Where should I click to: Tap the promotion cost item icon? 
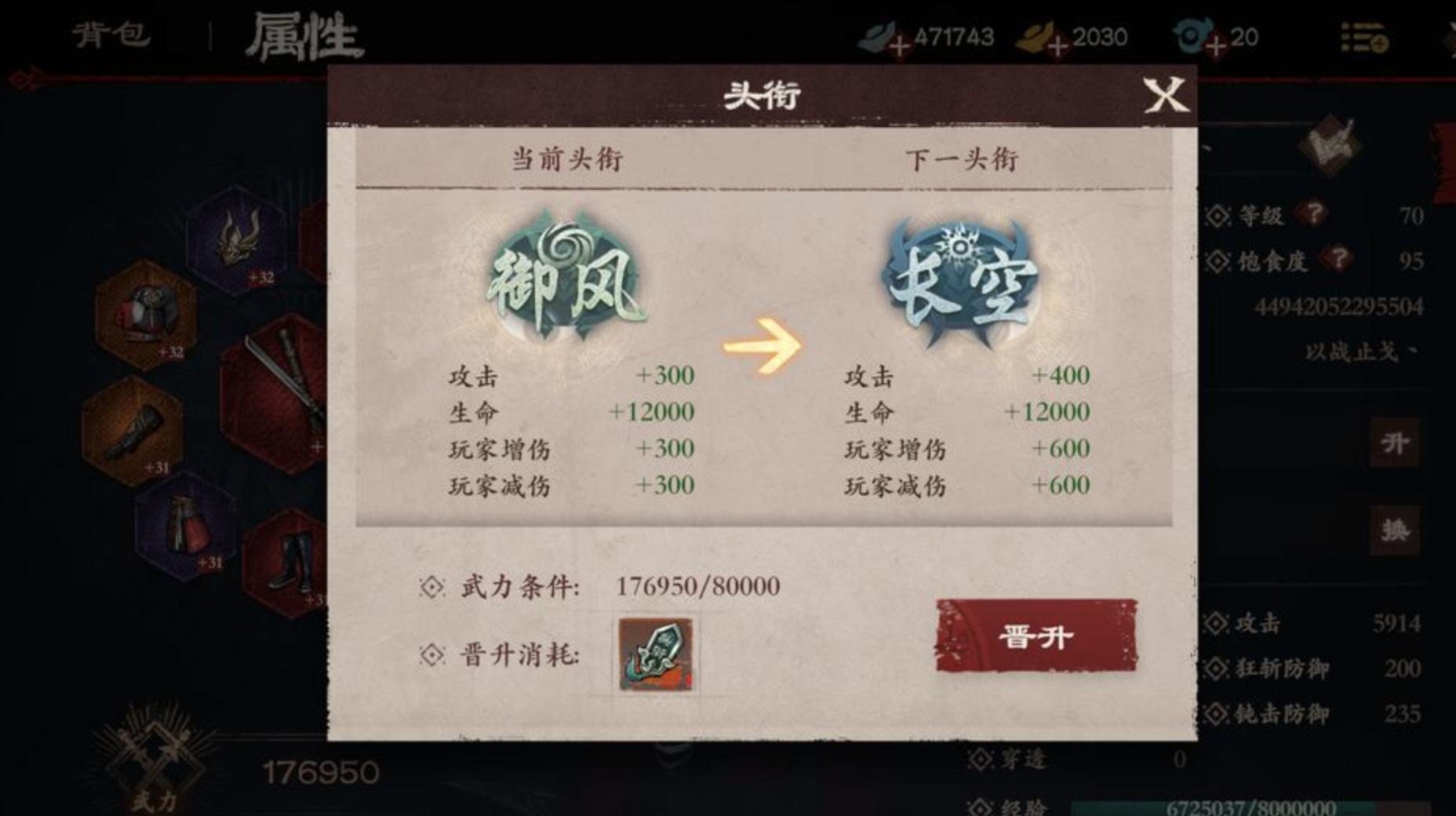[x=656, y=654]
